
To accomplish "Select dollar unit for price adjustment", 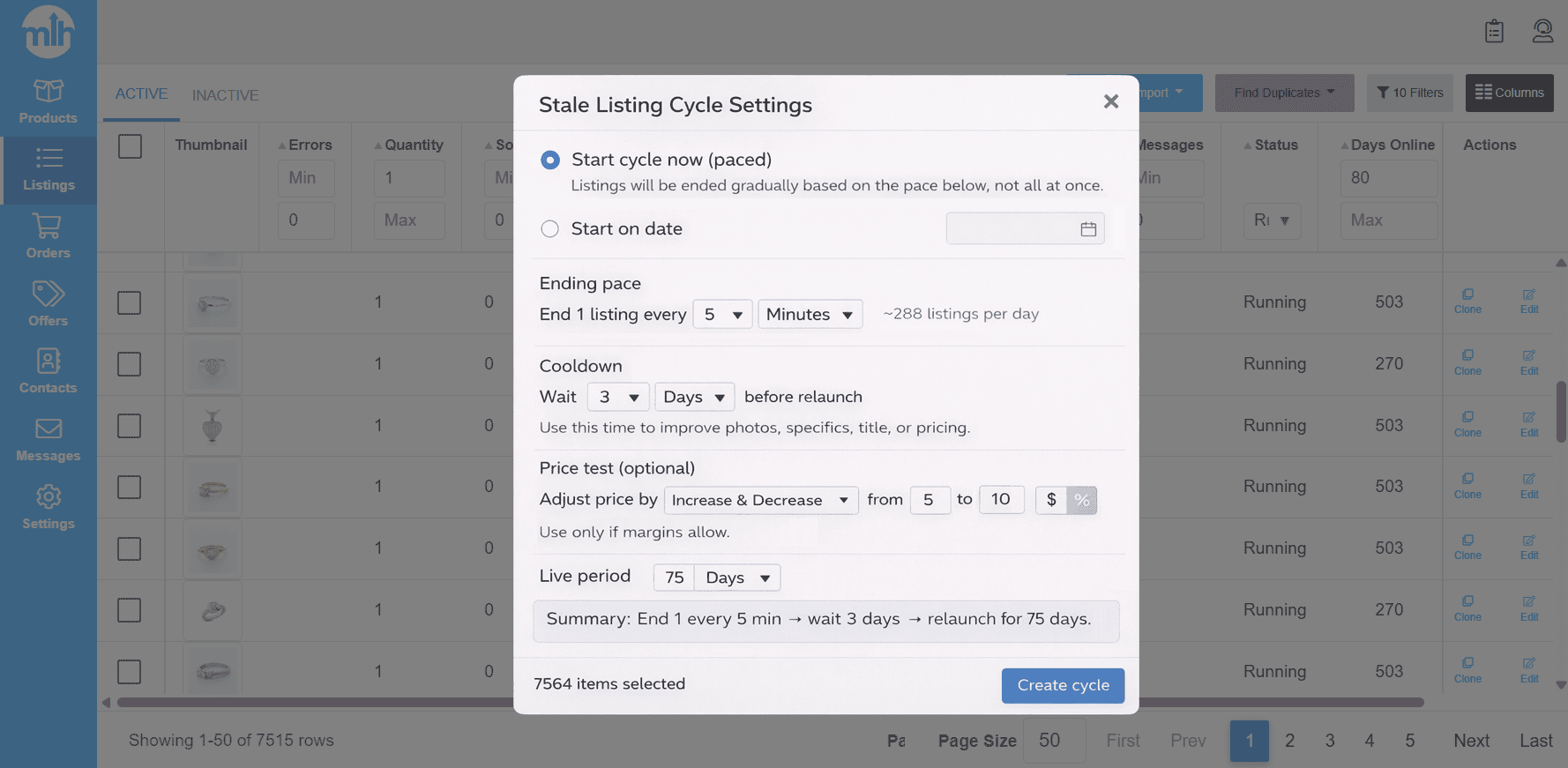I will pos(1051,500).
